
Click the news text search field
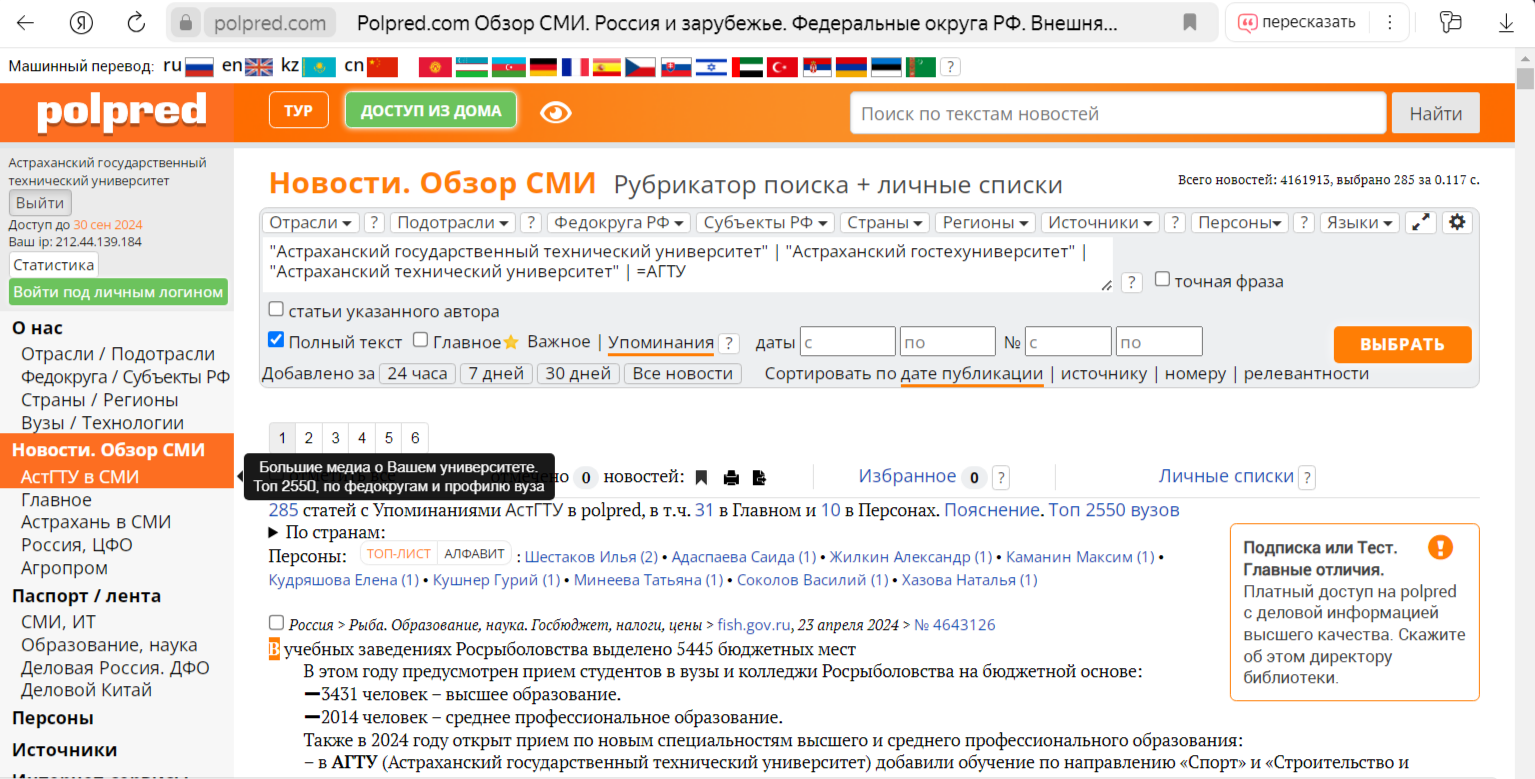(x=1117, y=113)
